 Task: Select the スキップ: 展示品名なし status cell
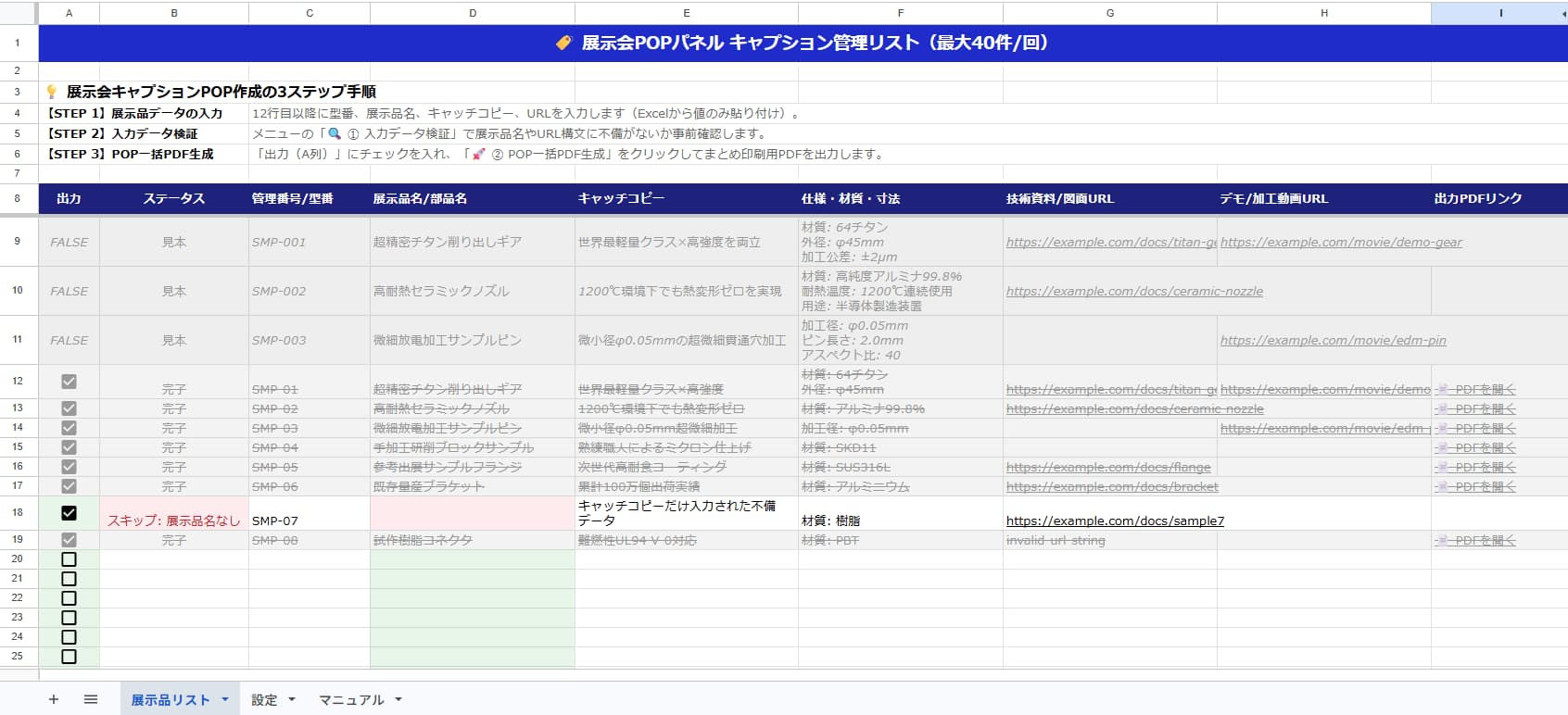174,513
